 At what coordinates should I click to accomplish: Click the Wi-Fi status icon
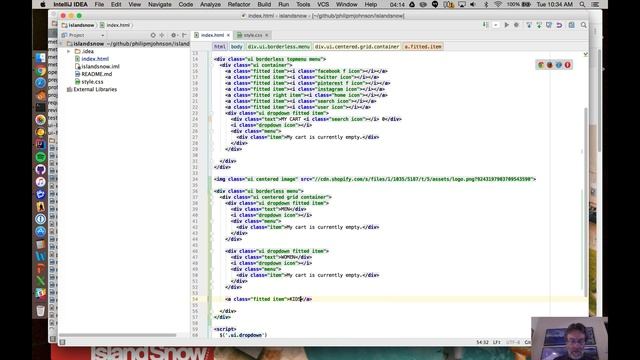[x=498, y=4]
